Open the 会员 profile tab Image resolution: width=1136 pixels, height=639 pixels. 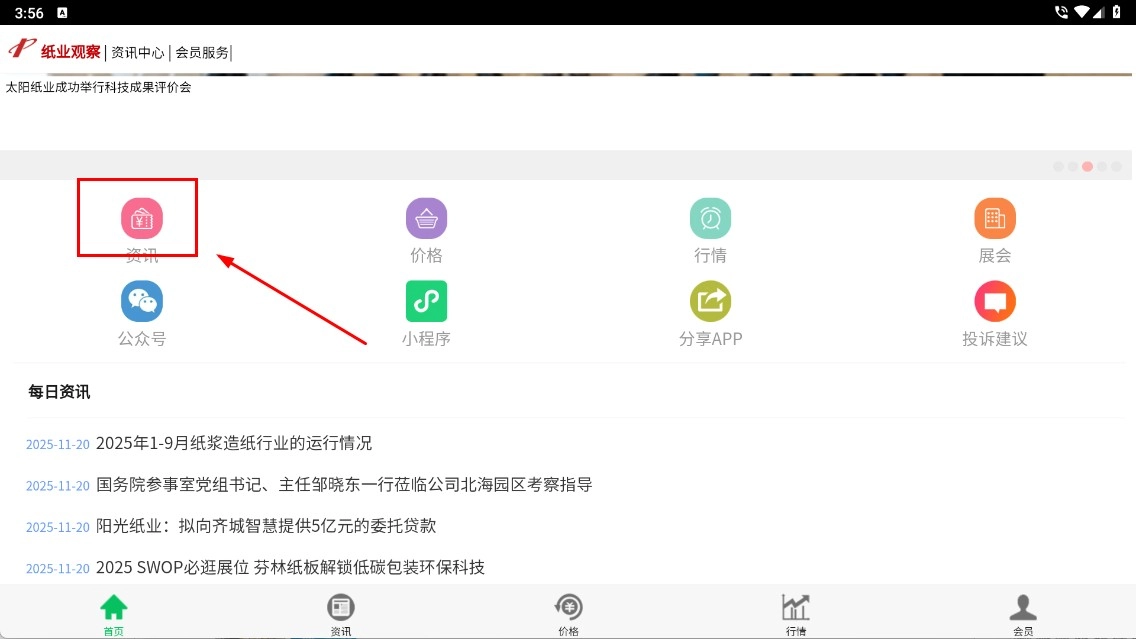point(1022,612)
